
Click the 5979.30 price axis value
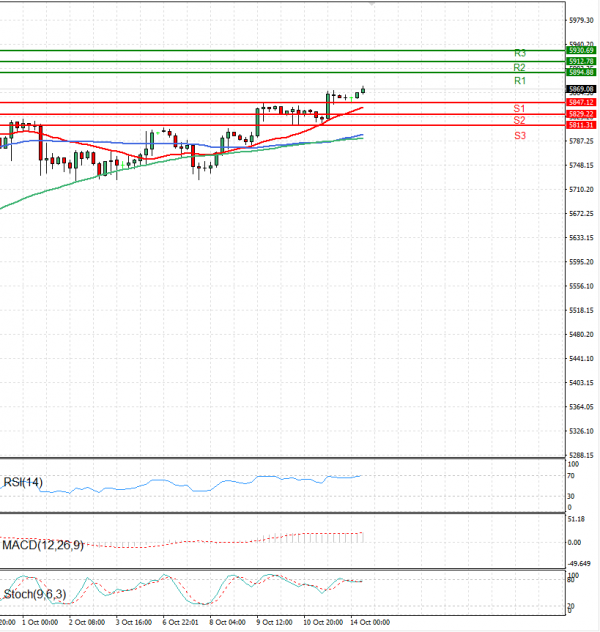pyautogui.click(x=581, y=20)
